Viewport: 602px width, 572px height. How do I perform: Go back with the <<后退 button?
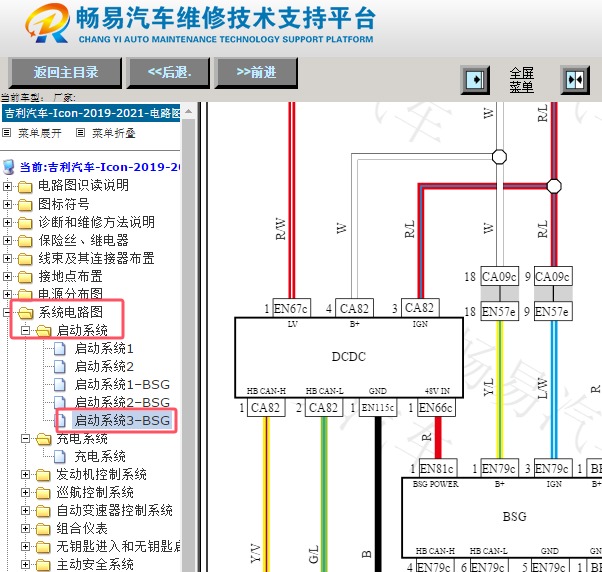pos(169,72)
